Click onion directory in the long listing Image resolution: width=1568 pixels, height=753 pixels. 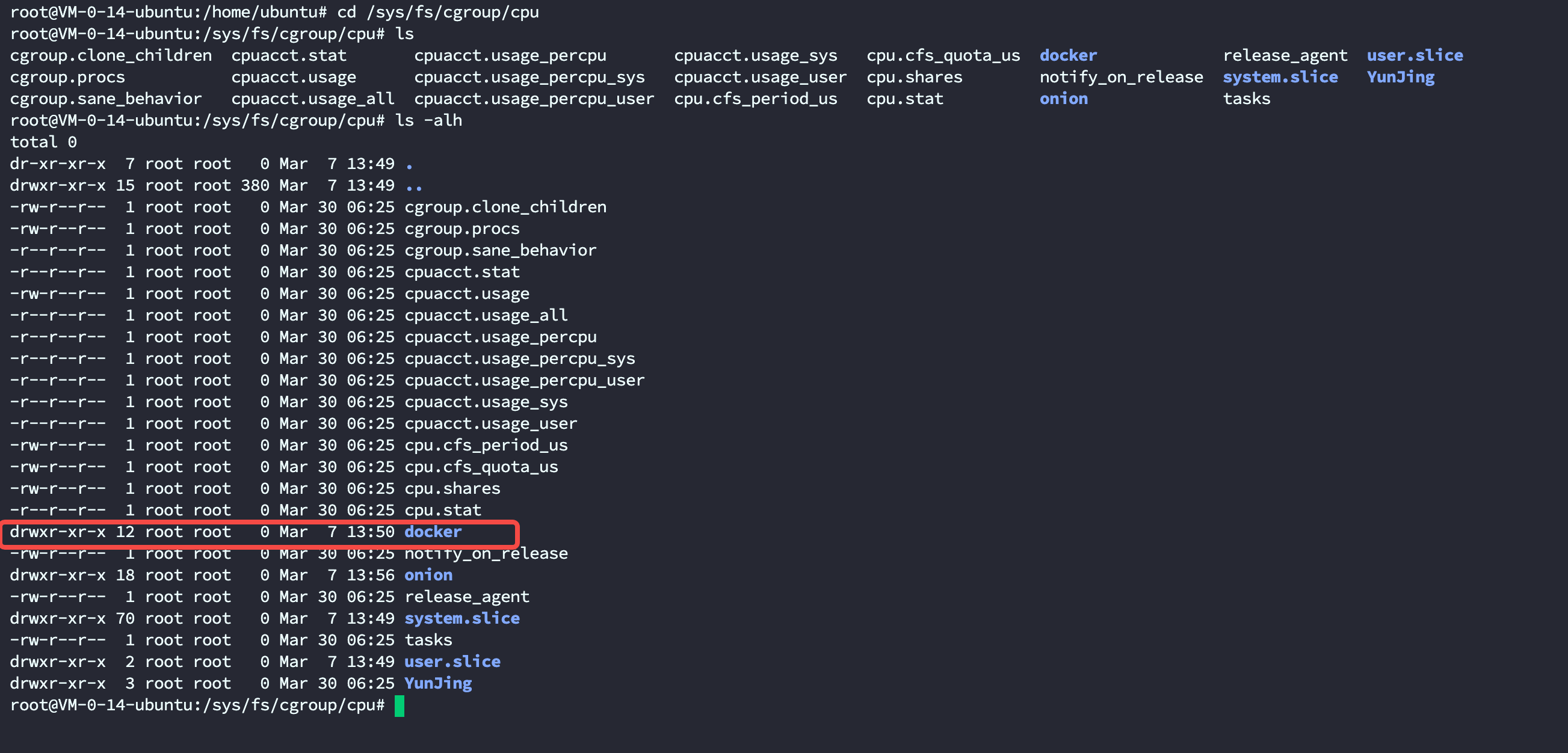tap(428, 575)
